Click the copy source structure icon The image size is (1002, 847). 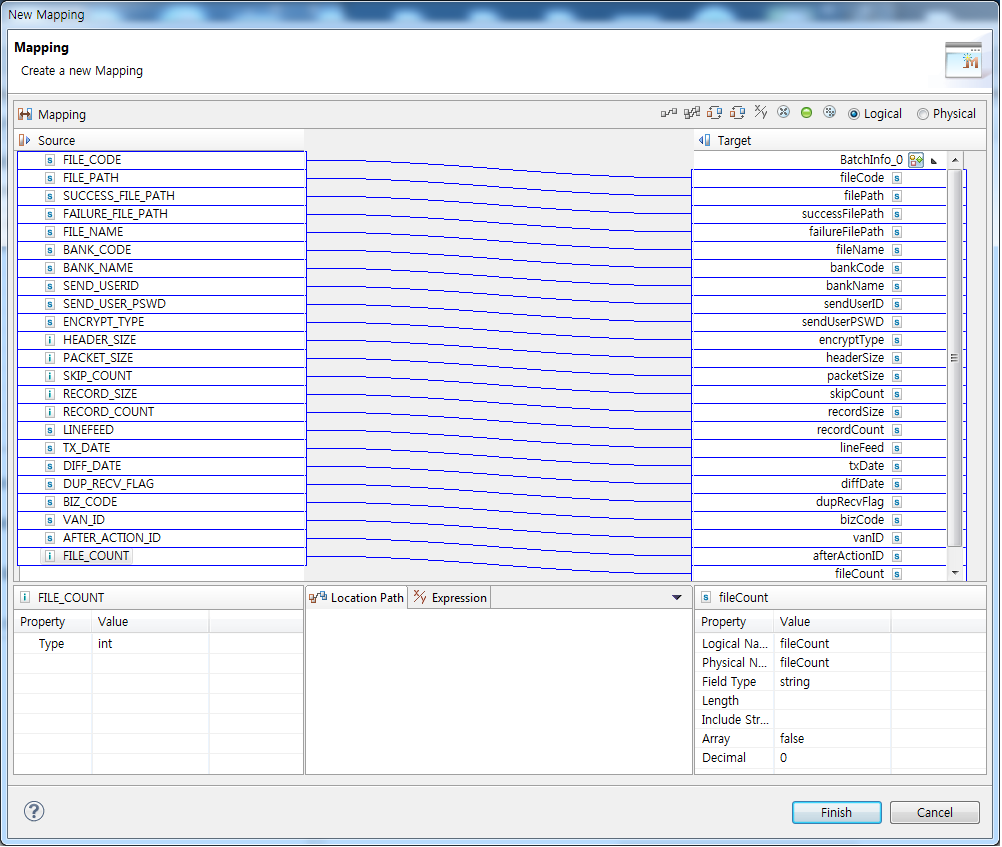712,112
